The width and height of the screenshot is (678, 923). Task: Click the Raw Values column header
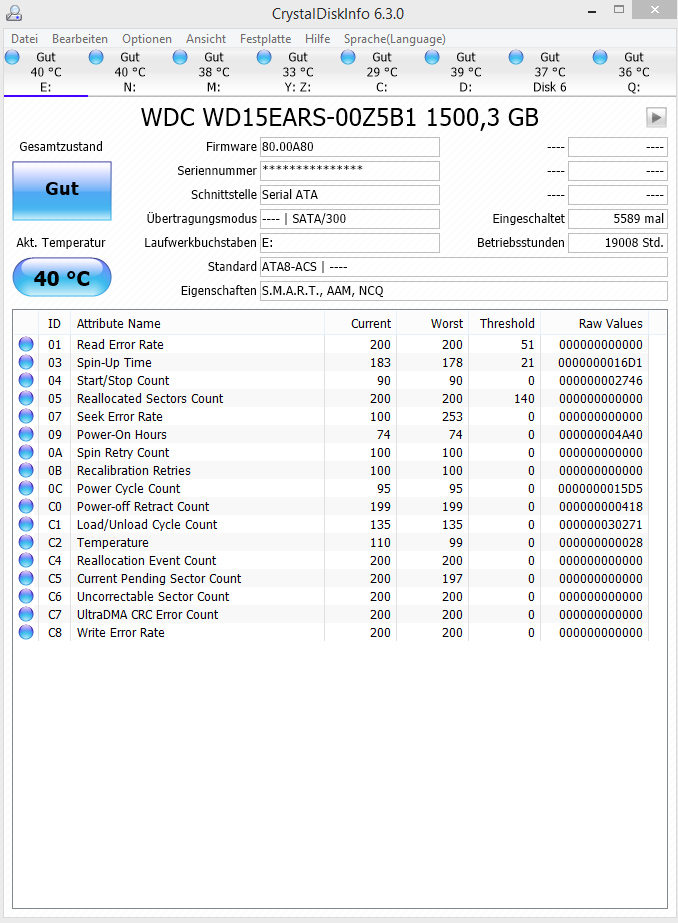[594, 323]
